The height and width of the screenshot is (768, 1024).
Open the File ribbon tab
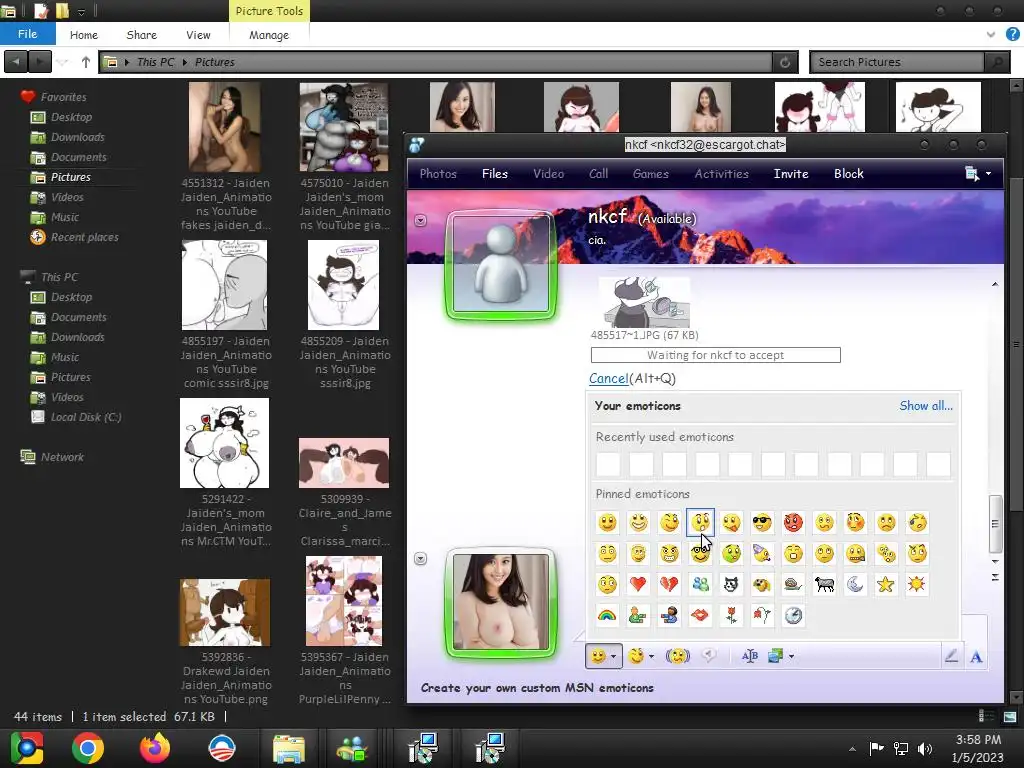(x=27, y=34)
